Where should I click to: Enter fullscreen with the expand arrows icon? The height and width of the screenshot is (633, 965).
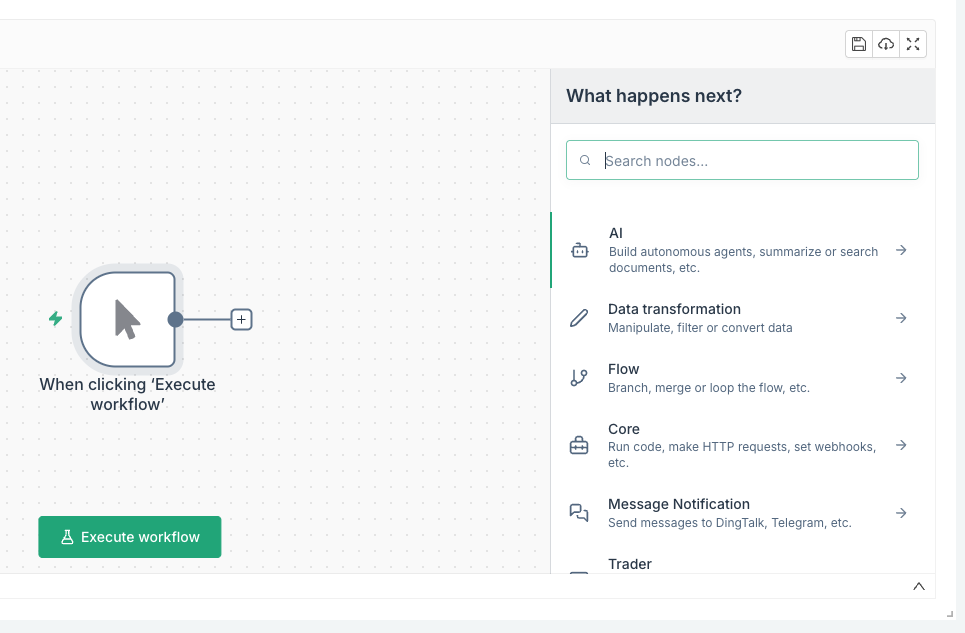point(912,44)
